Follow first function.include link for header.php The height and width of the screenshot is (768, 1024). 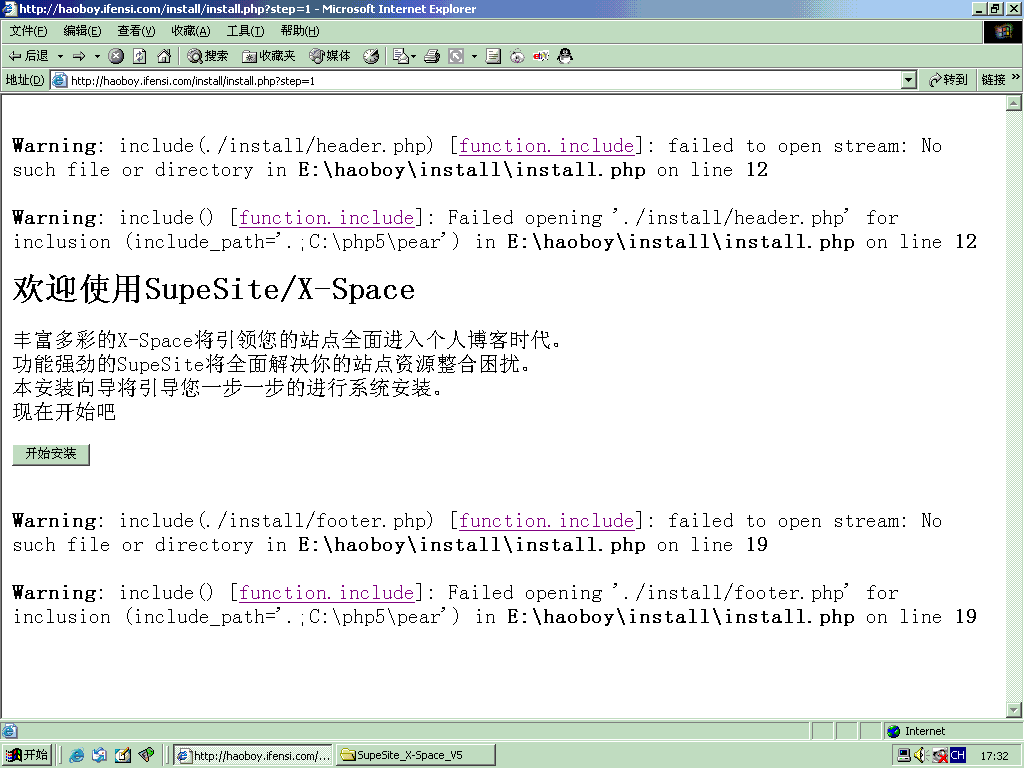point(547,146)
